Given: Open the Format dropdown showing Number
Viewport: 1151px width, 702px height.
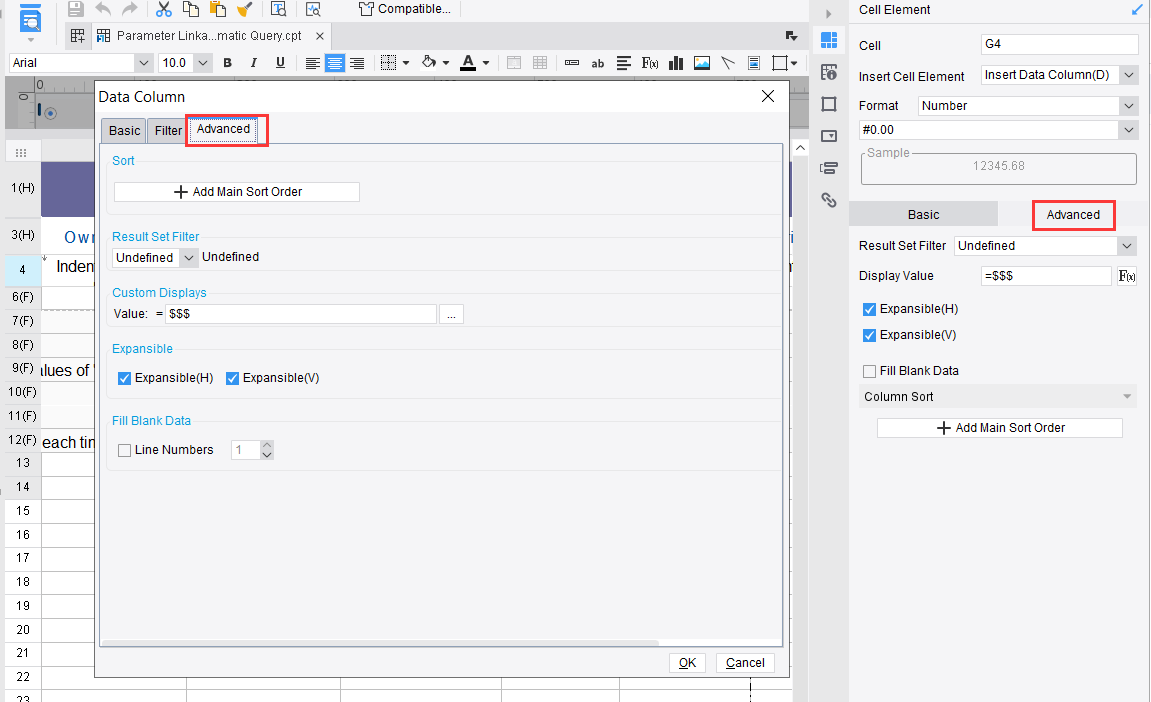Looking at the screenshot, I should [x=1126, y=105].
